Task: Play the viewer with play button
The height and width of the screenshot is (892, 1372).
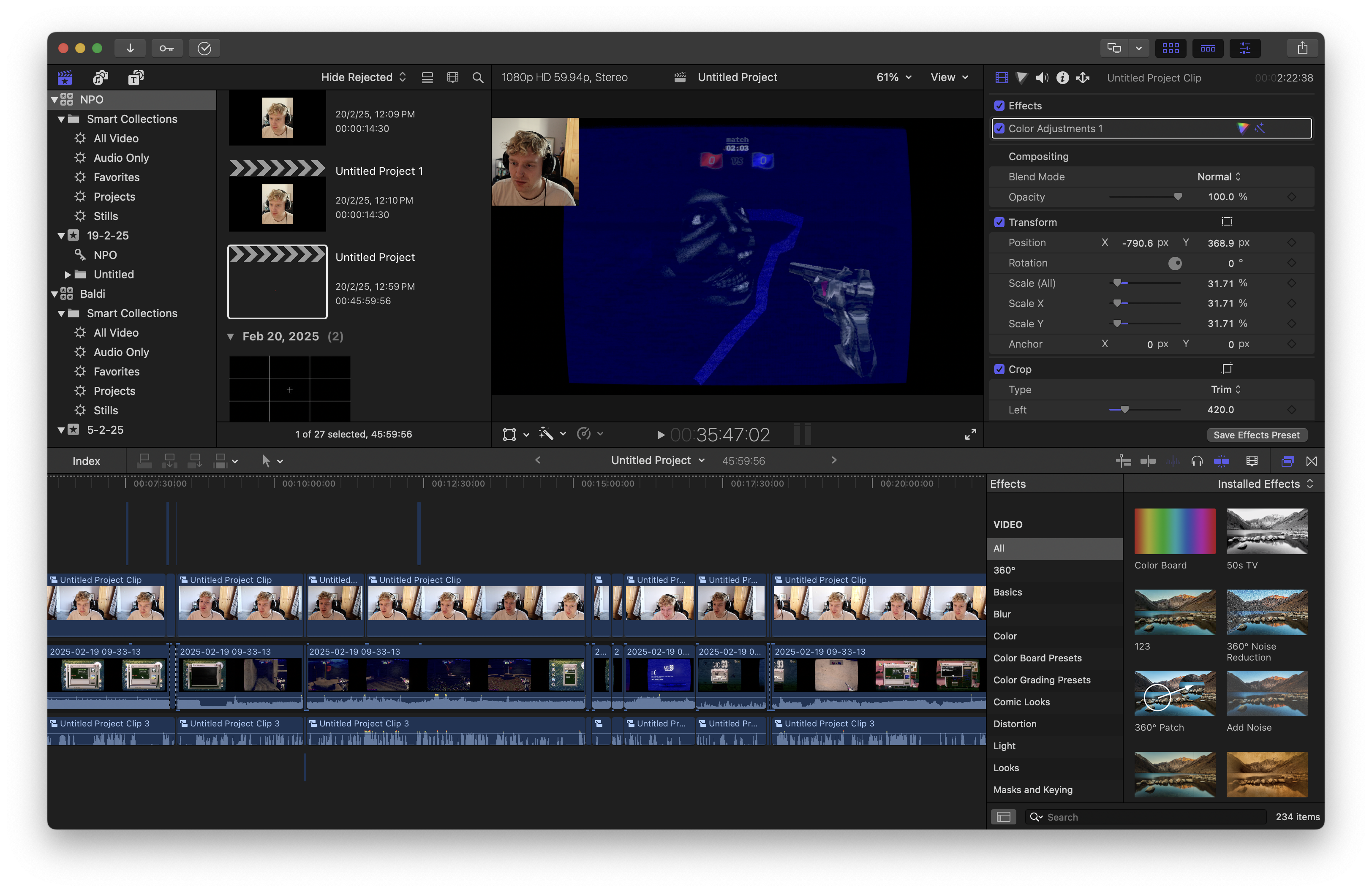Action: point(661,435)
